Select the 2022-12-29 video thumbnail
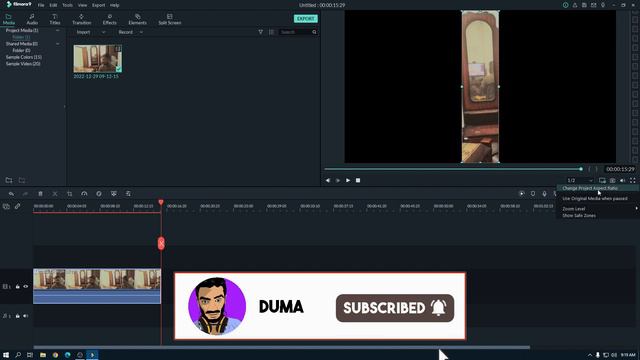Screen dimensions: 640x360 pyautogui.click(x=98, y=59)
